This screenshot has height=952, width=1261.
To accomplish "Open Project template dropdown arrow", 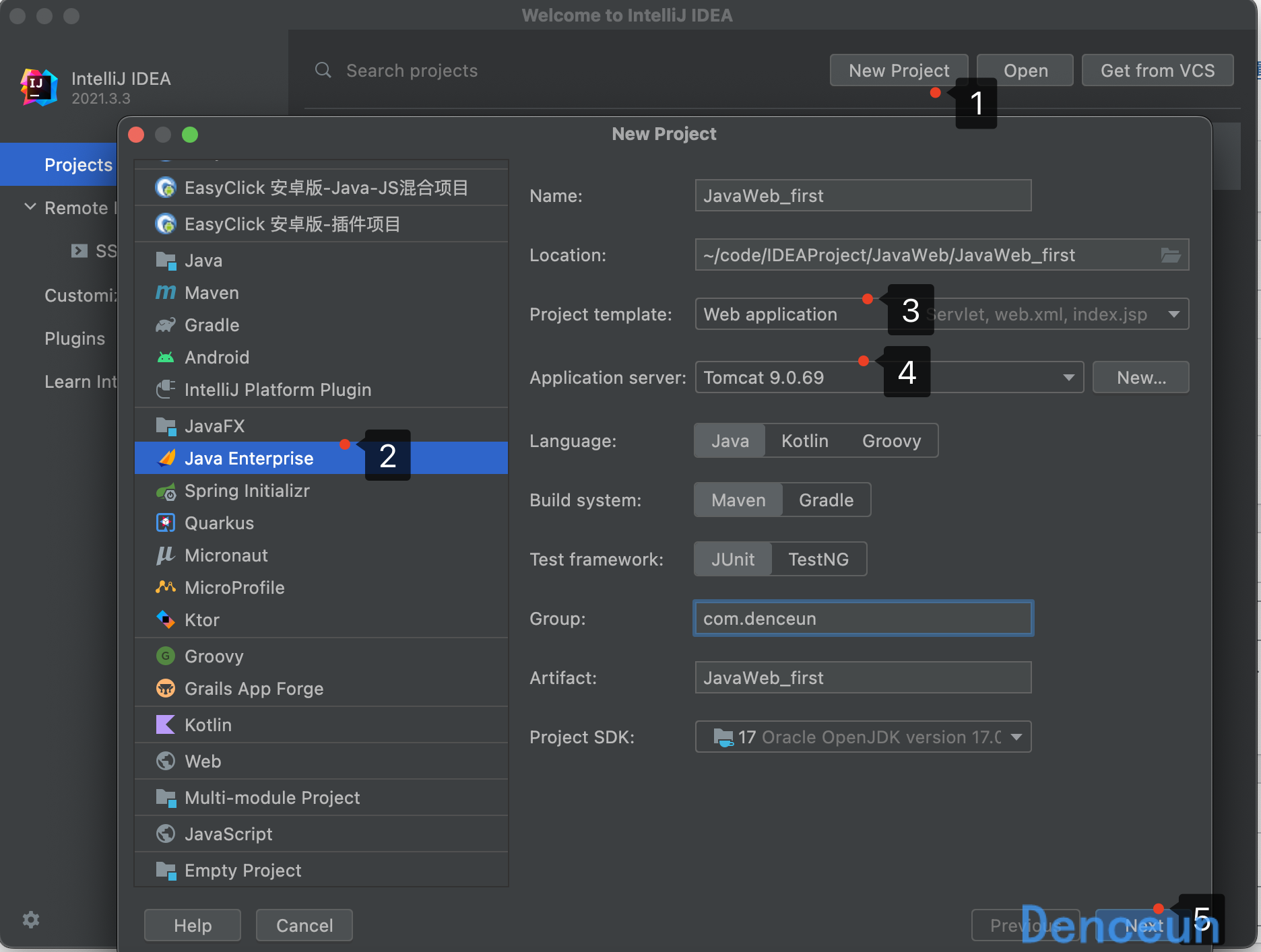I will coord(1174,314).
